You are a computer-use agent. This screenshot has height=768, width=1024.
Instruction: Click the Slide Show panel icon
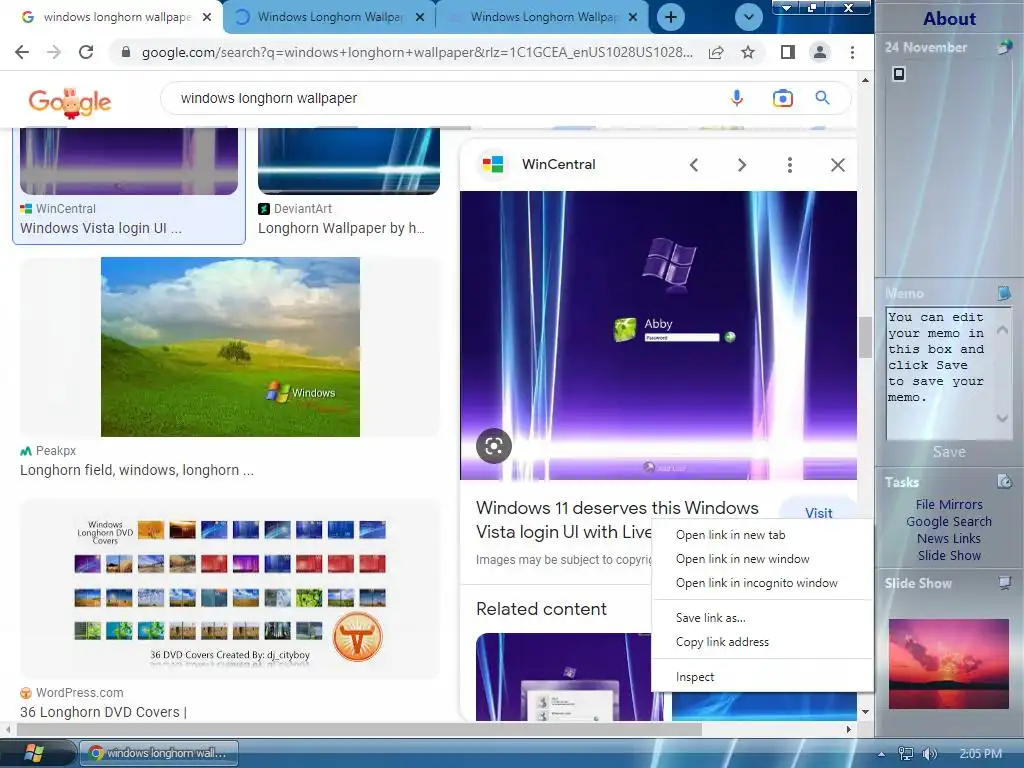coord(1004,583)
